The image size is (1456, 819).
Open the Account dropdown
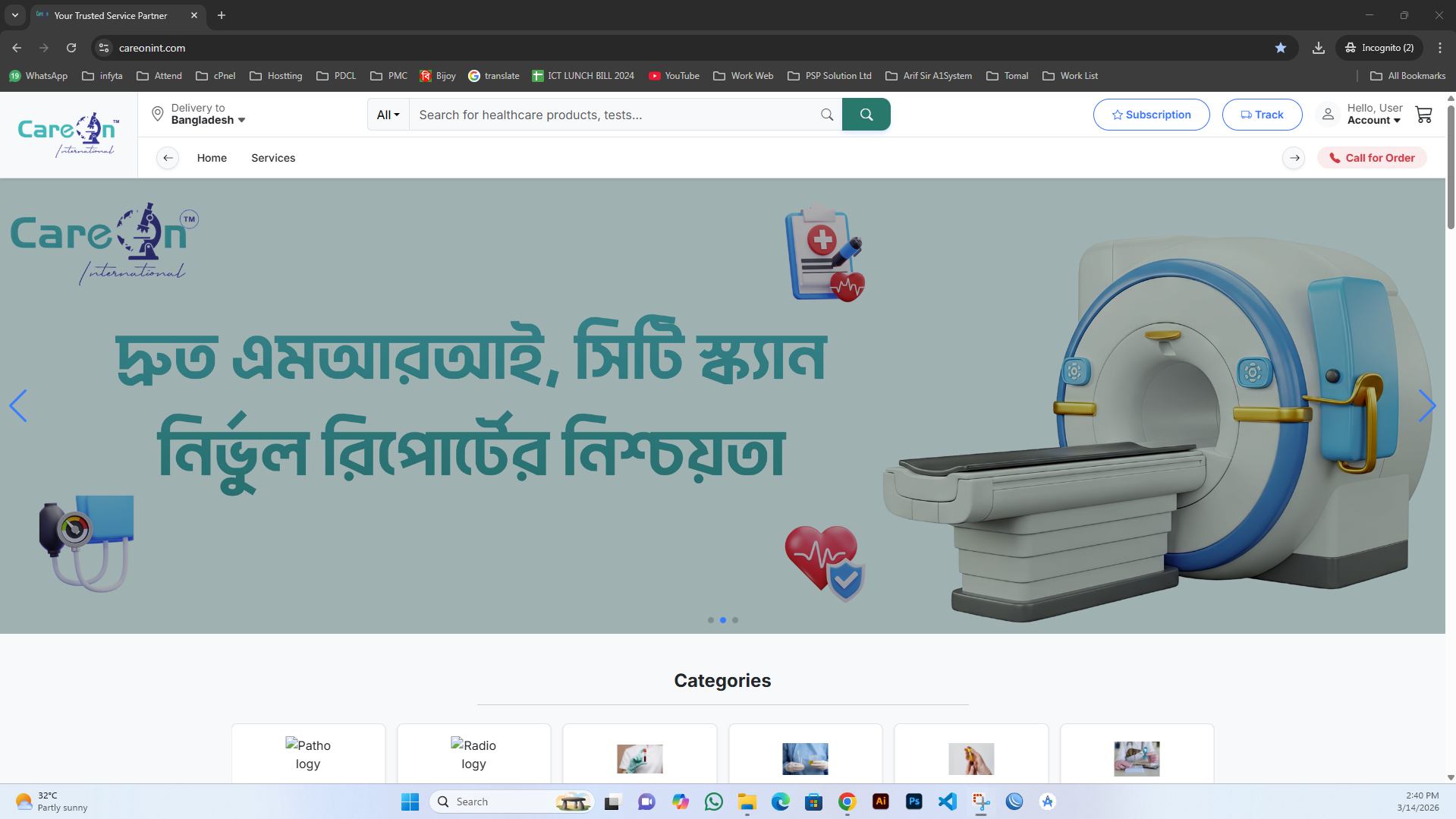click(x=1374, y=120)
